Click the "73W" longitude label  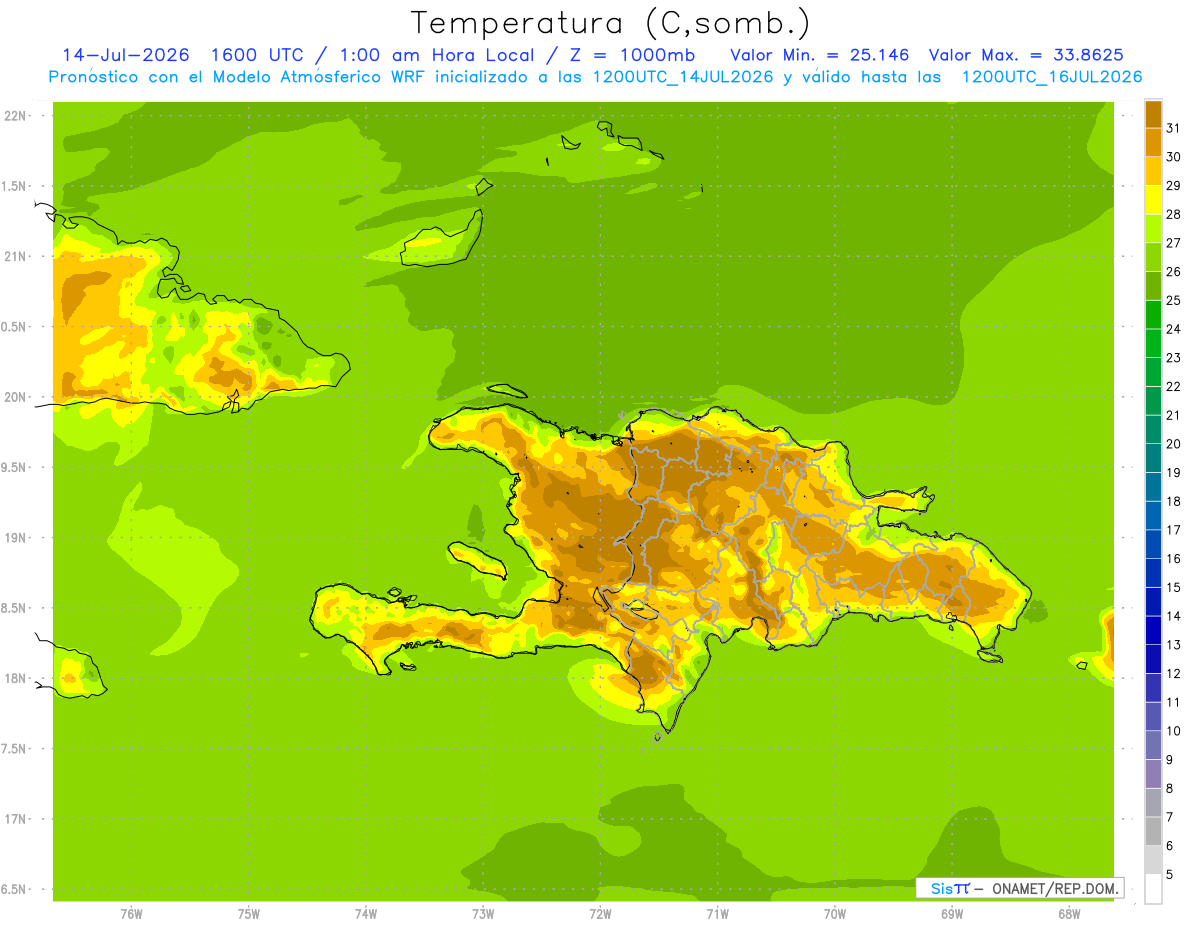click(483, 914)
